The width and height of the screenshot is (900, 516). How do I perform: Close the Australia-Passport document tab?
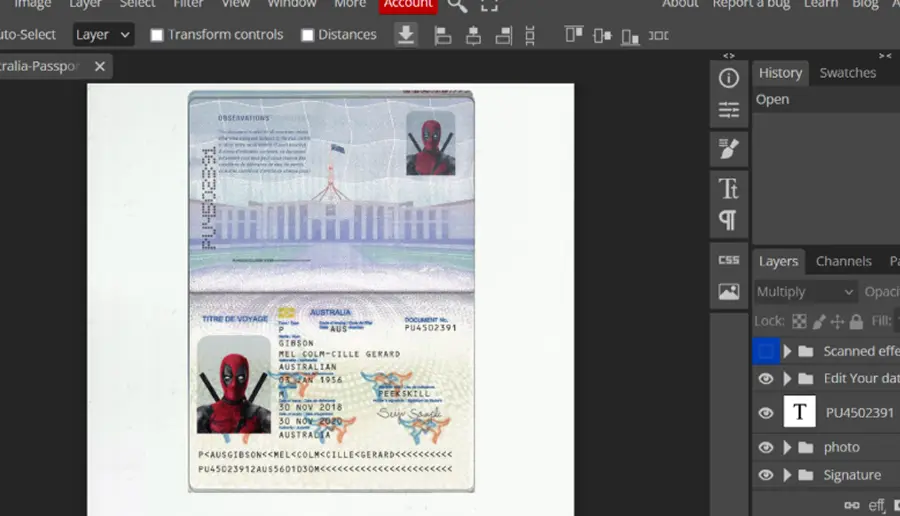point(100,67)
